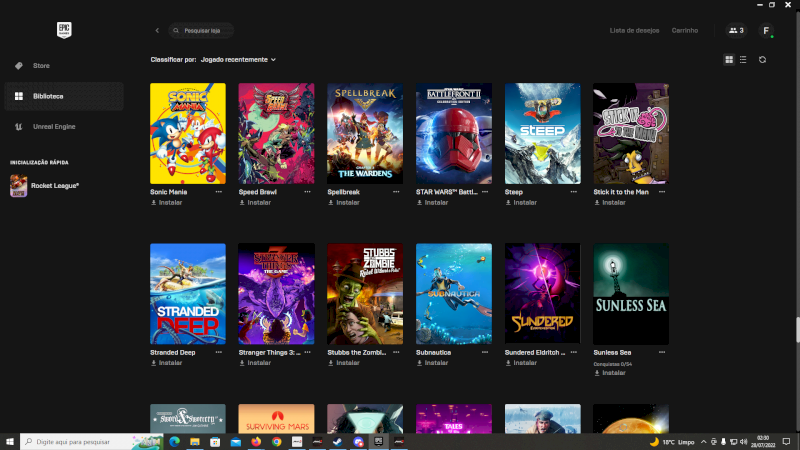800x450 pixels.
Task: Open the friends list icon
Action: (x=736, y=31)
